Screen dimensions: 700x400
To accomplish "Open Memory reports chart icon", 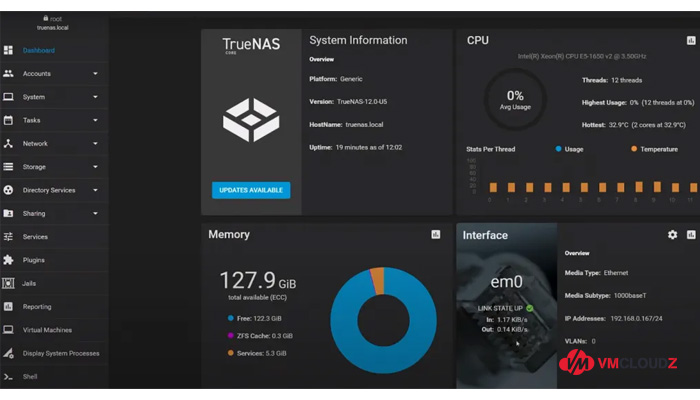I will click(436, 234).
